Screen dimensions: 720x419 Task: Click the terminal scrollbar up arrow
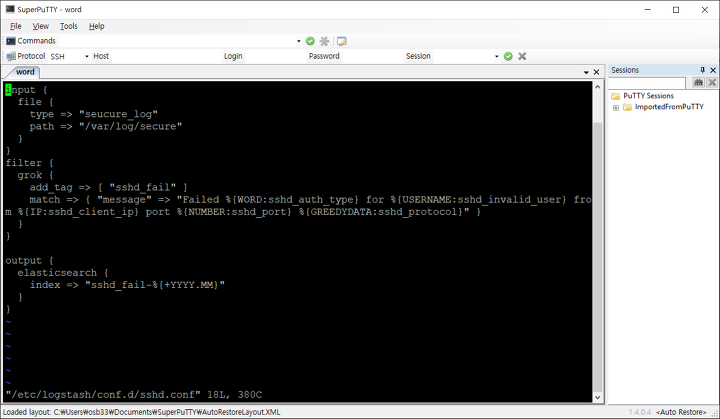pos(597,87)
